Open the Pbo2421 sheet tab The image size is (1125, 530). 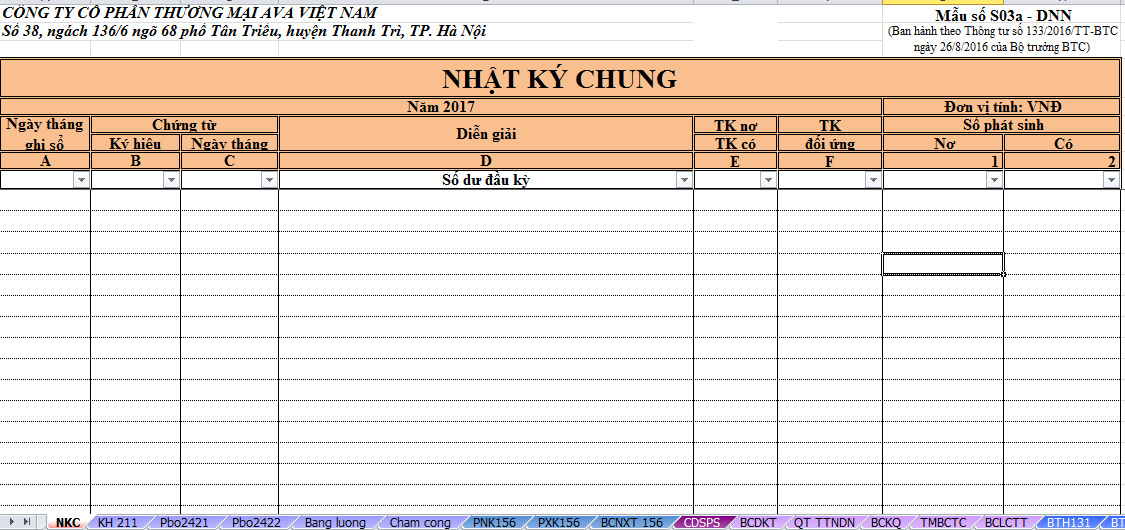pyautogui.click(x=184, y=522)
